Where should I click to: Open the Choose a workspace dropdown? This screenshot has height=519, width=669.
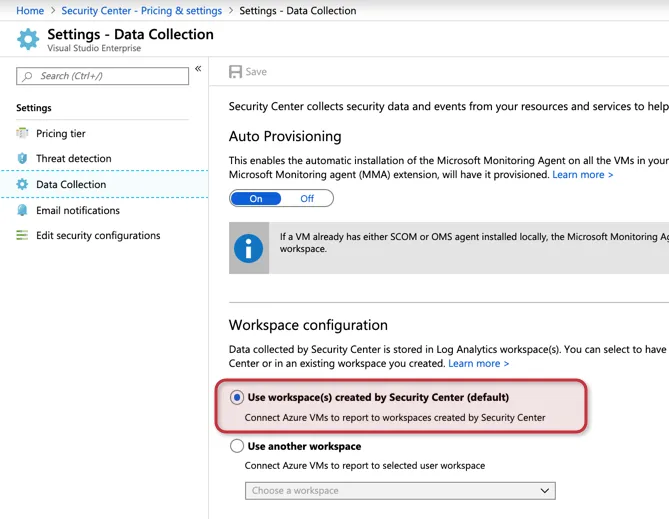pos(400,491)
